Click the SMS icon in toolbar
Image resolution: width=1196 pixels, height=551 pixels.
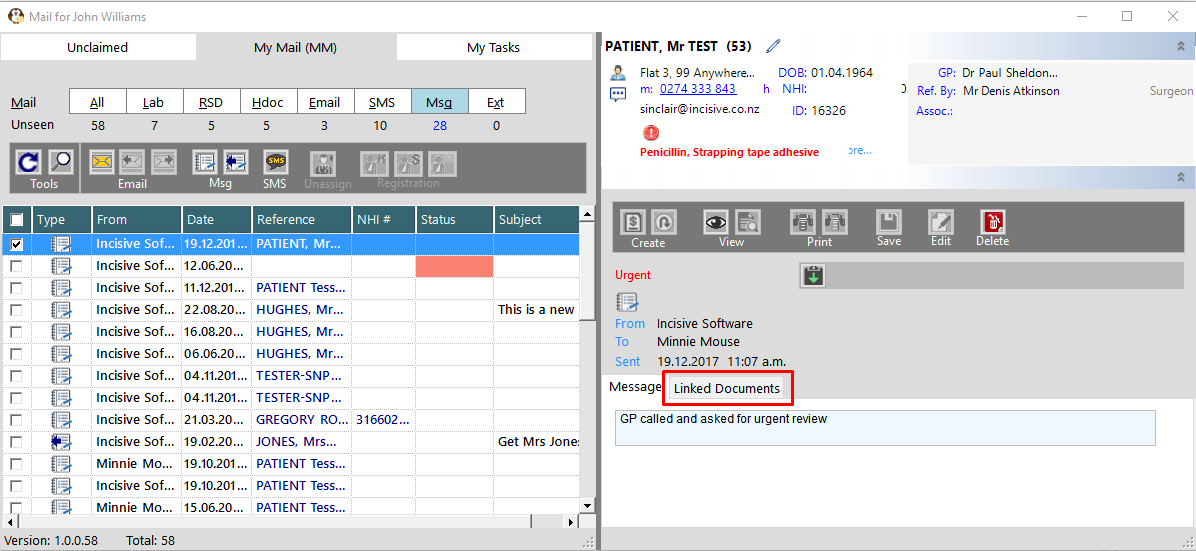[275, 163]
